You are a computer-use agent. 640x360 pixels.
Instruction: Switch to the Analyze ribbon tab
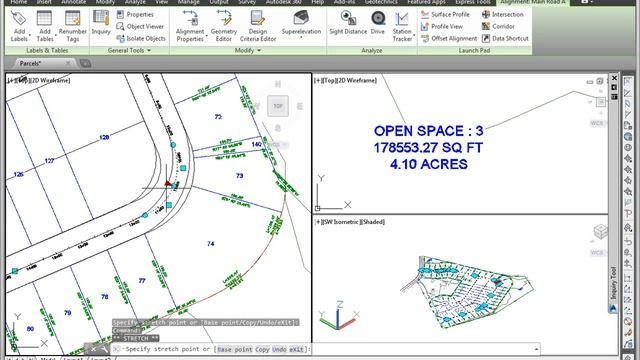tap(135, 2)
